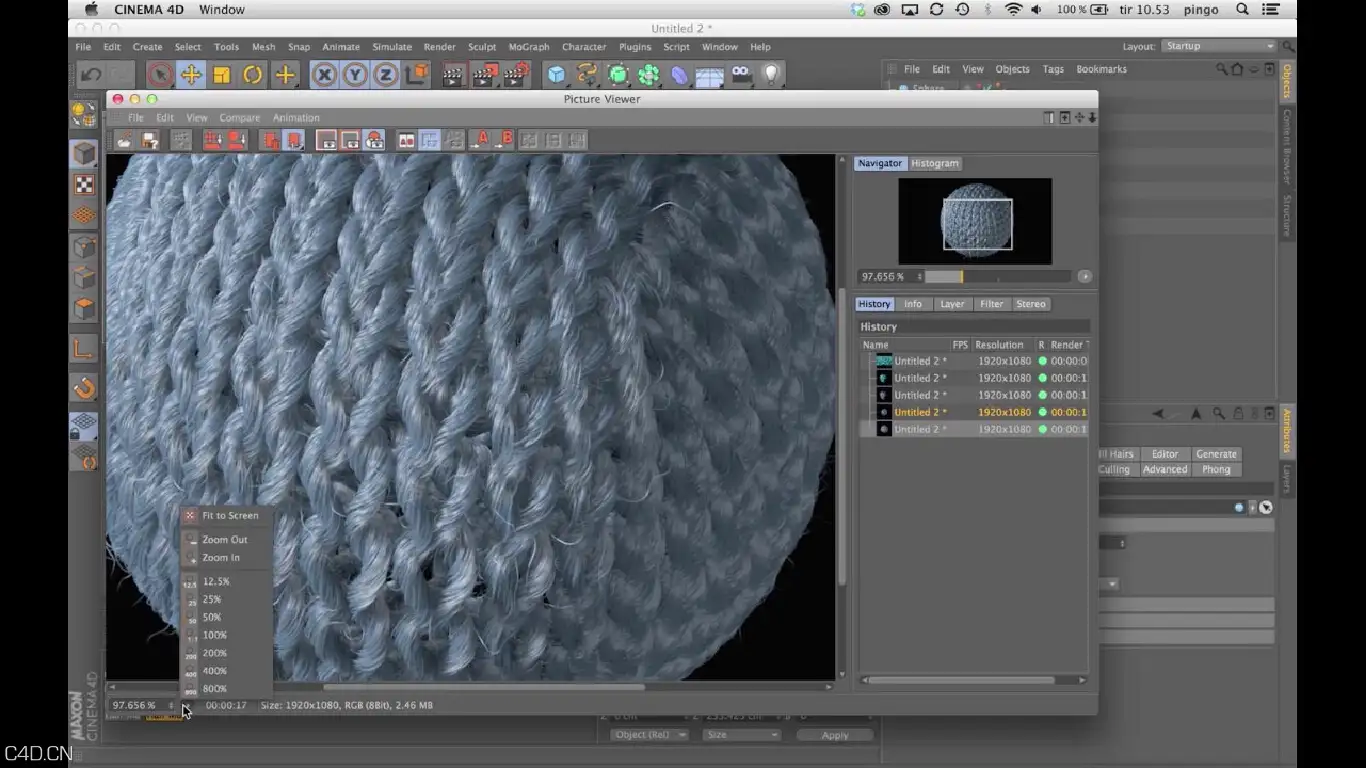Select the Move tool in main toolbar

click(191, 75)
